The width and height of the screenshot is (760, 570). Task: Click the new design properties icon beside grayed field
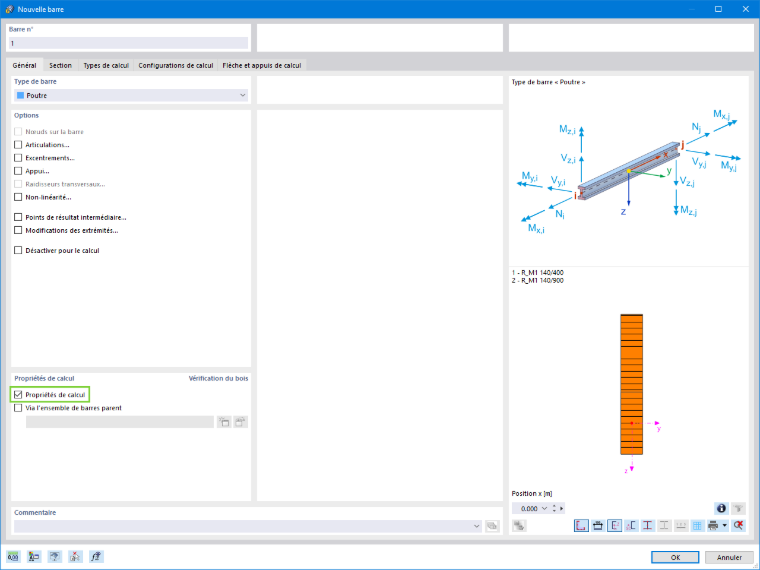point(223,422)
